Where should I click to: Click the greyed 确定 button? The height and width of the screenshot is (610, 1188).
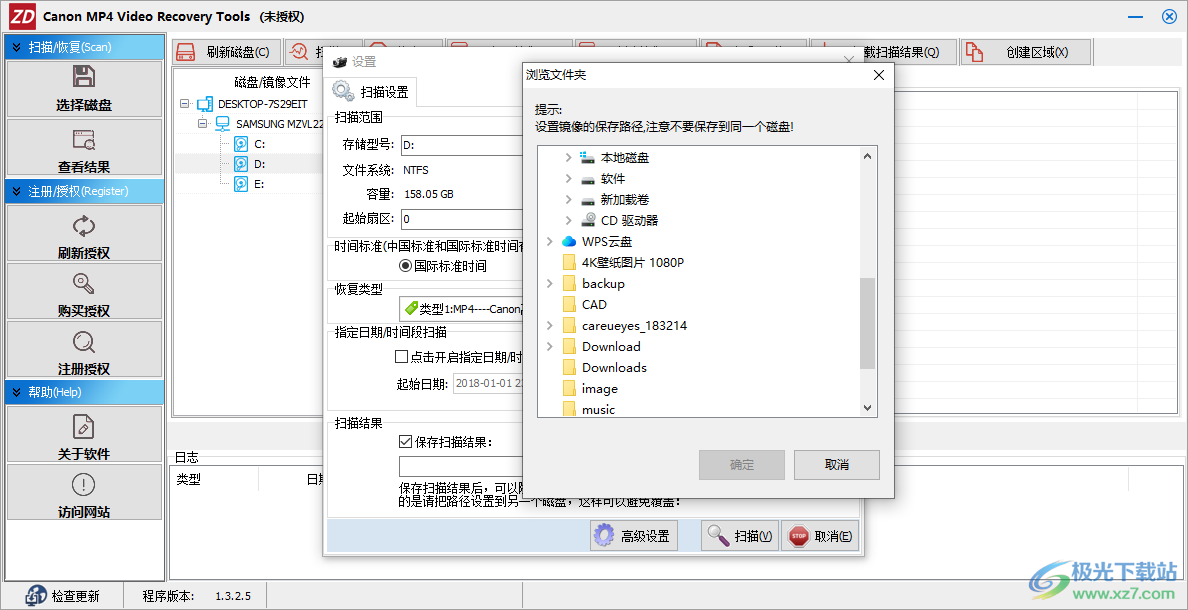742,465
